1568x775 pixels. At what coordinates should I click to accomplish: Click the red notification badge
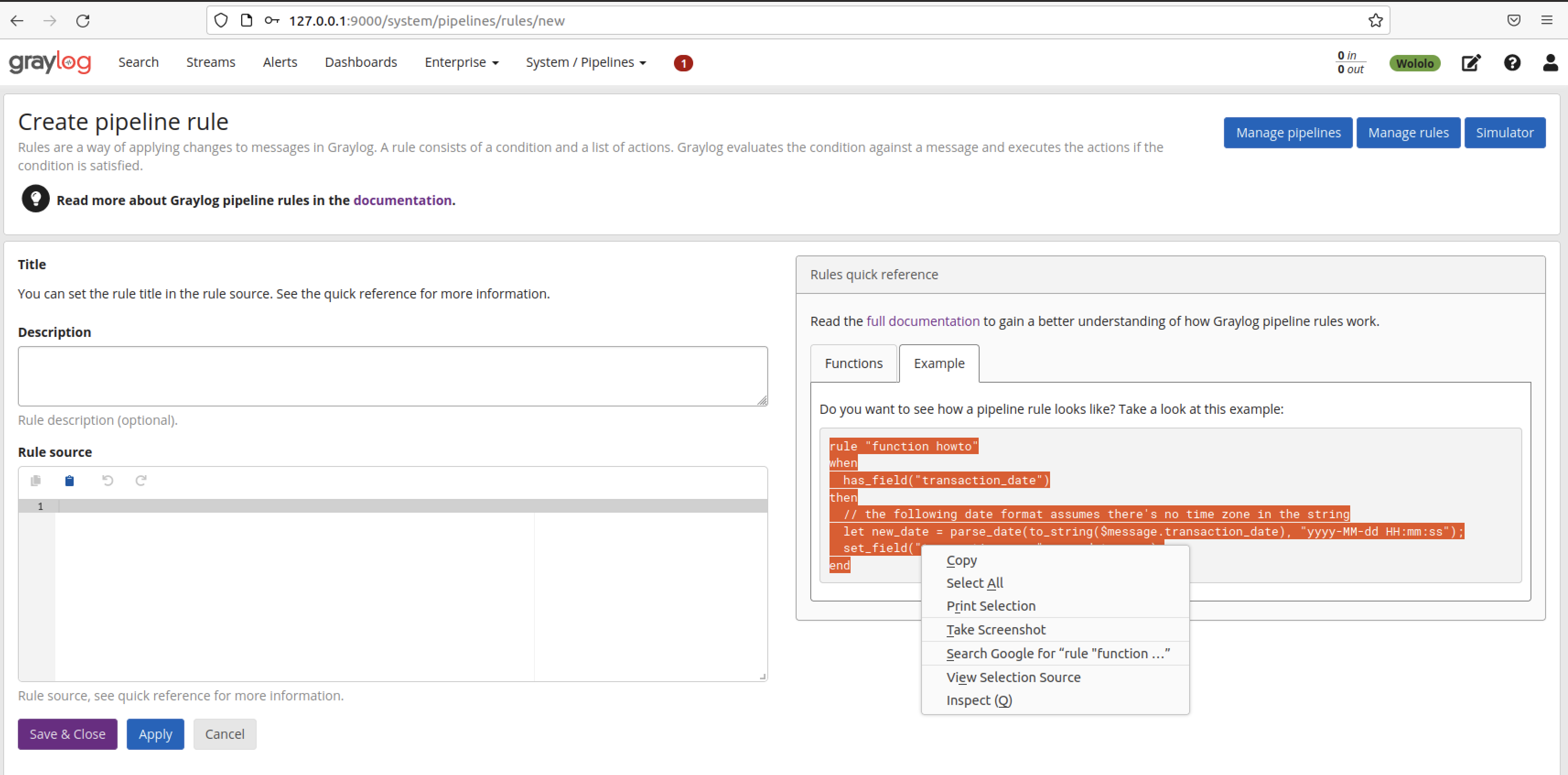tap(683, 63)
